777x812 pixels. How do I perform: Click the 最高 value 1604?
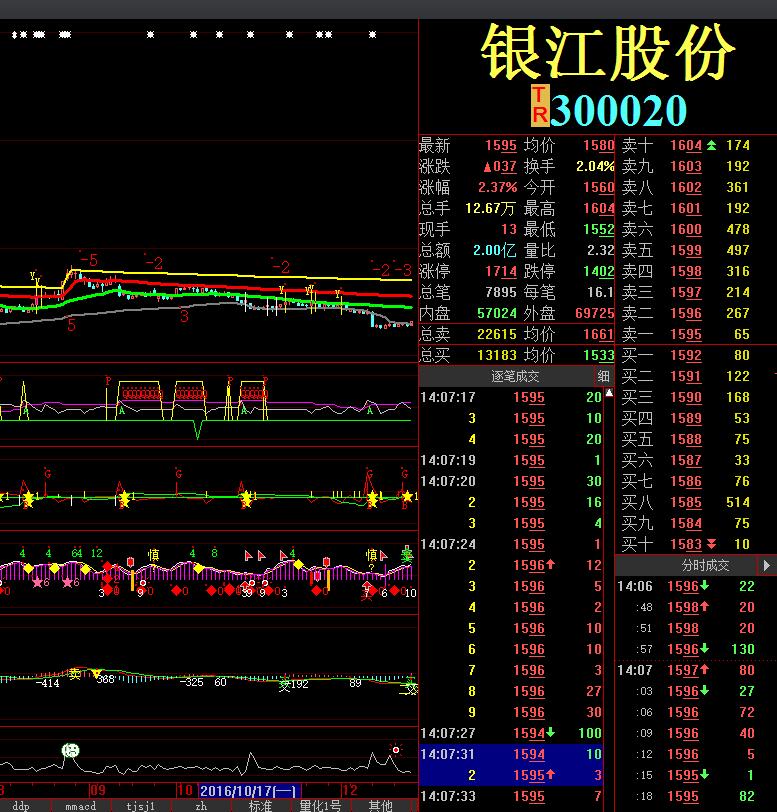click(x=599, y=209)
